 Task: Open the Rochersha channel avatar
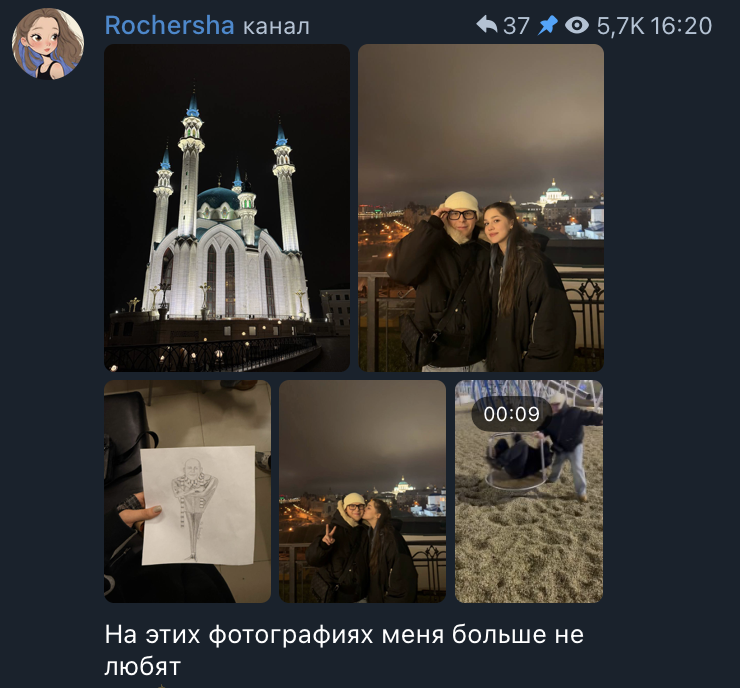click(48, 43)
